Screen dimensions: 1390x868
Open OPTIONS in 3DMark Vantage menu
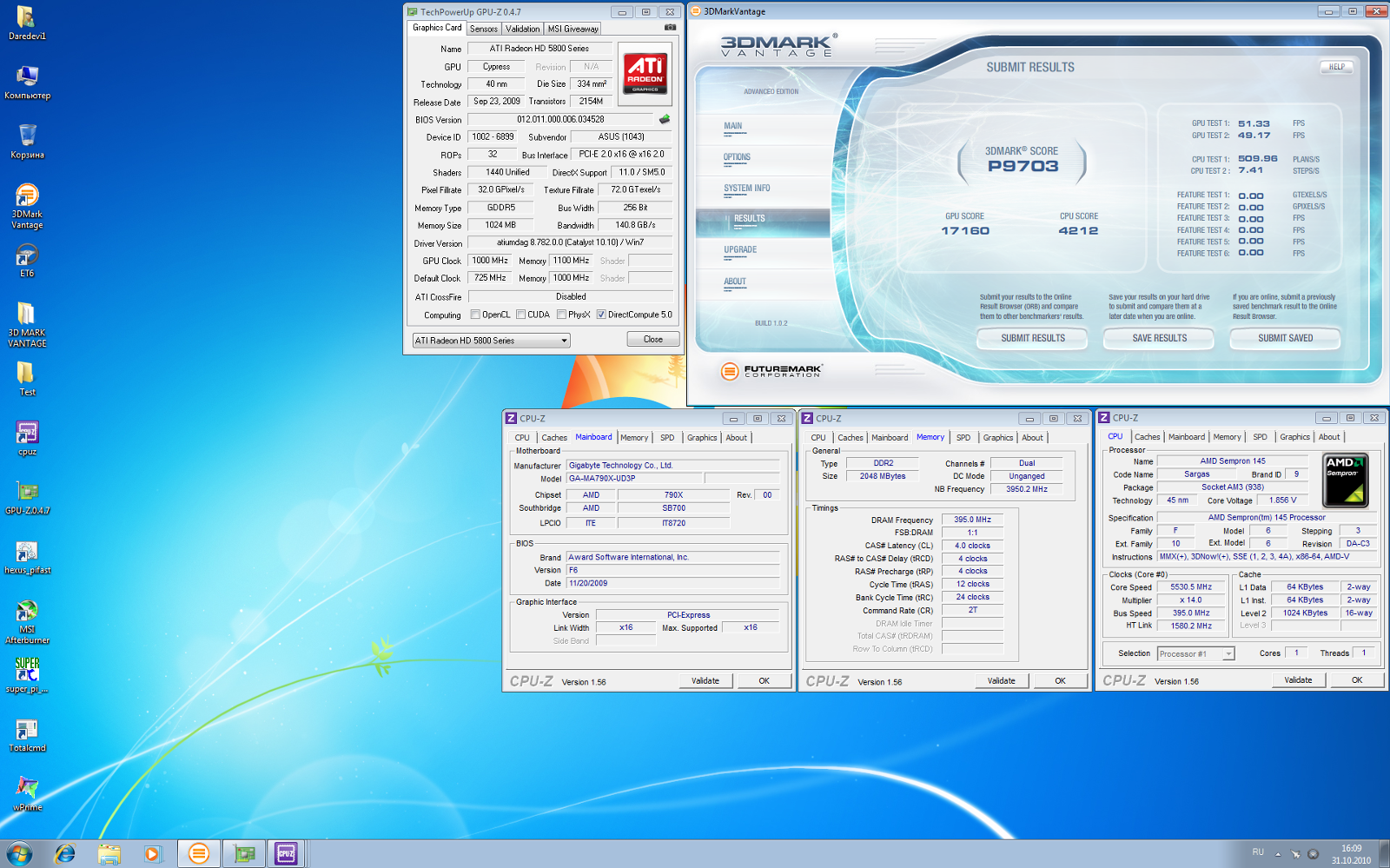737,157
